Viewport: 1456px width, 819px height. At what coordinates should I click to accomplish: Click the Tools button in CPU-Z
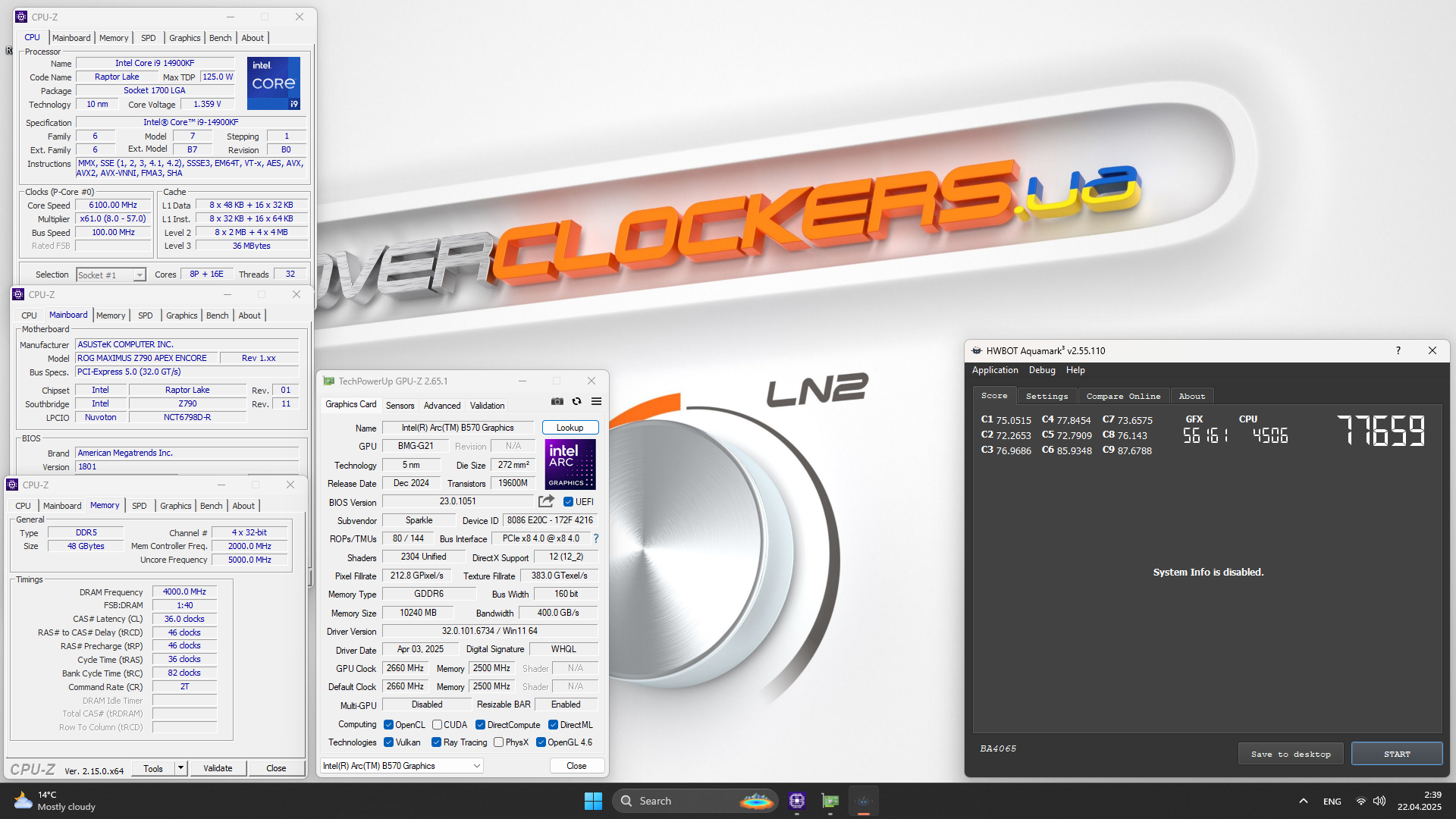tap(153, 768)
